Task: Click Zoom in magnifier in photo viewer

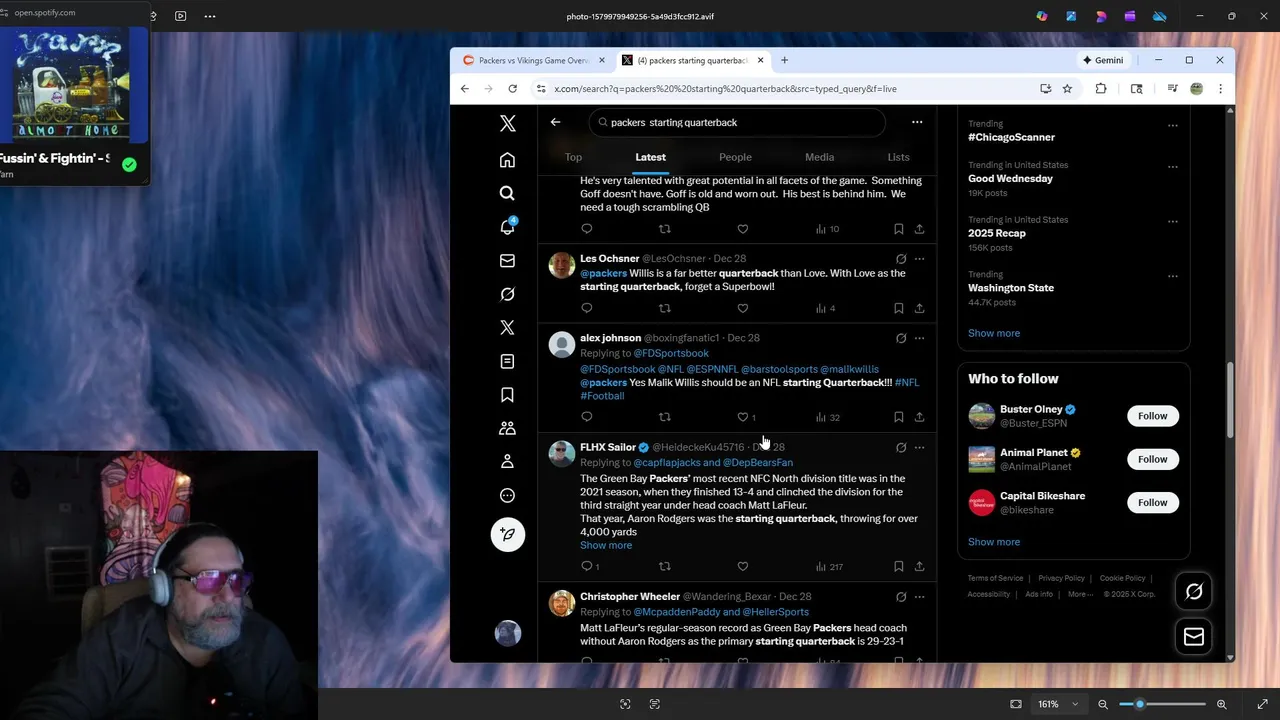Action: point(1221,704)
